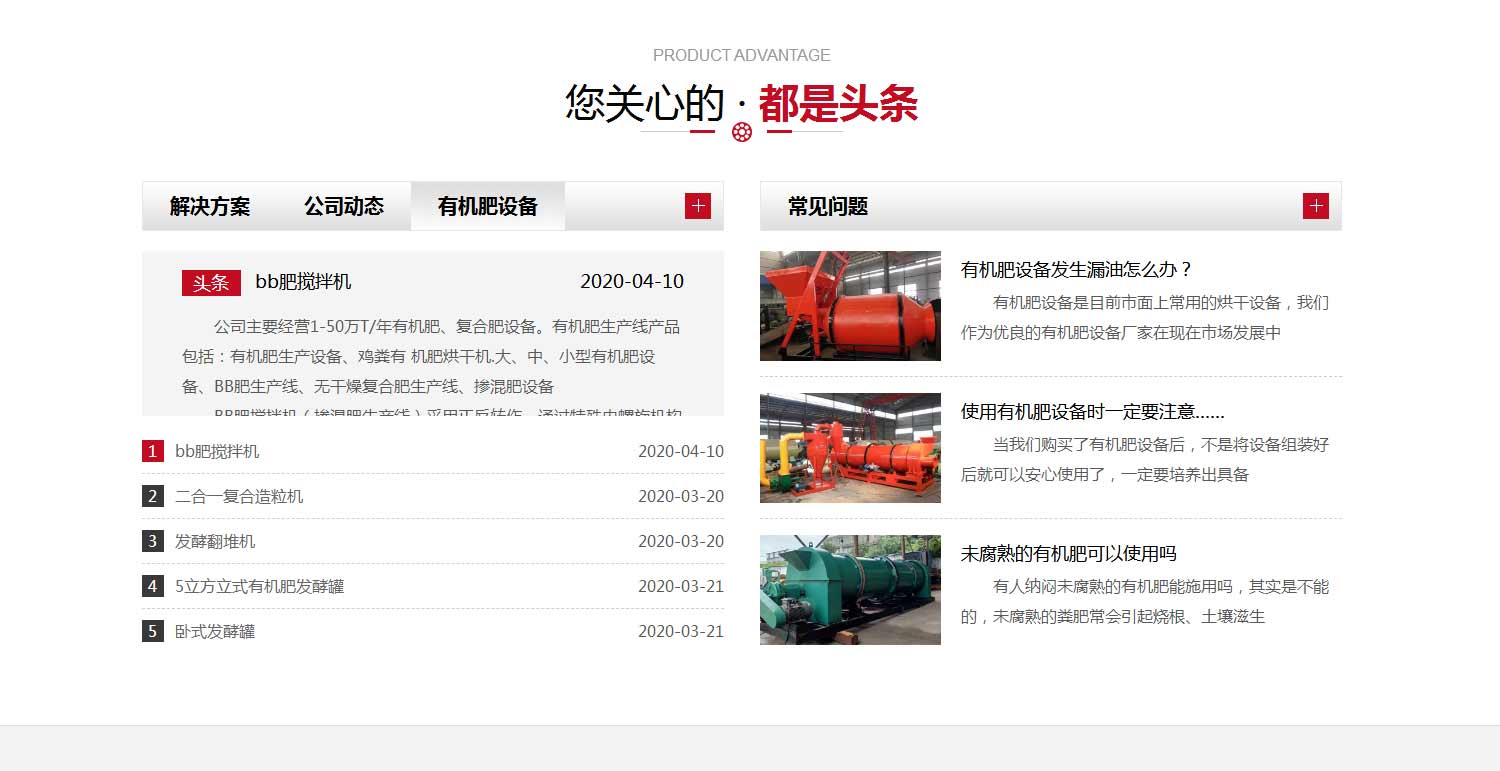Click date 2020-03-20 of 二合一复合造粒机 row
This screenshot has width=1500, height=771.
click(x=681, y=496)
